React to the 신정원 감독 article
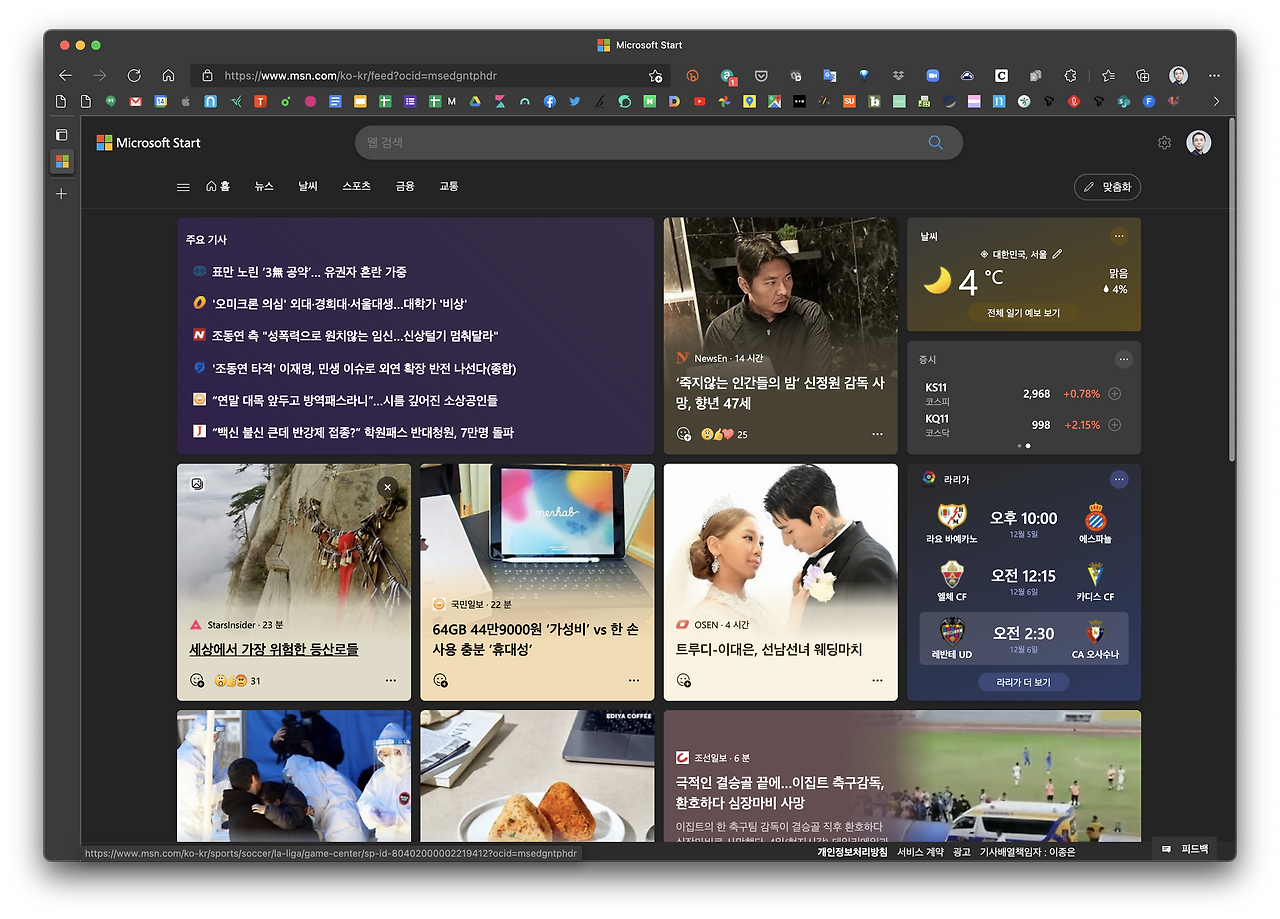Viewport: 1280px width, 919px height. [x=684, y=434]
